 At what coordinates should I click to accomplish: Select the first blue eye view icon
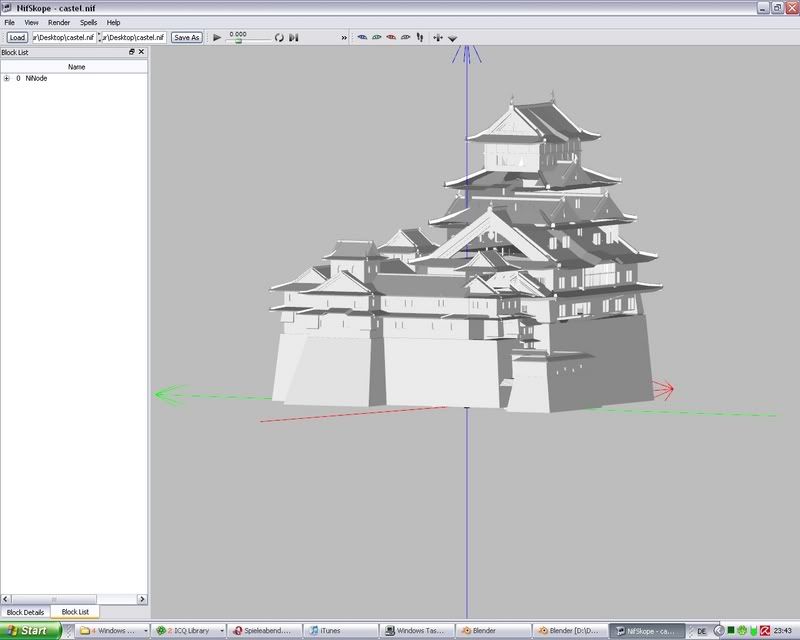coord(362,37)
